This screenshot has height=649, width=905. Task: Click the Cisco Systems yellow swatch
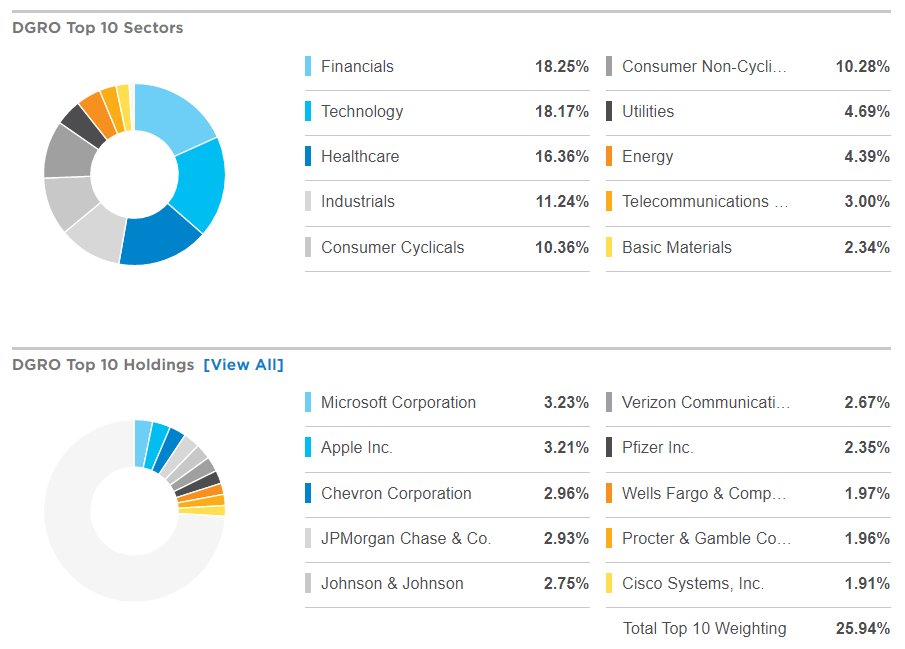click(609, 584)
